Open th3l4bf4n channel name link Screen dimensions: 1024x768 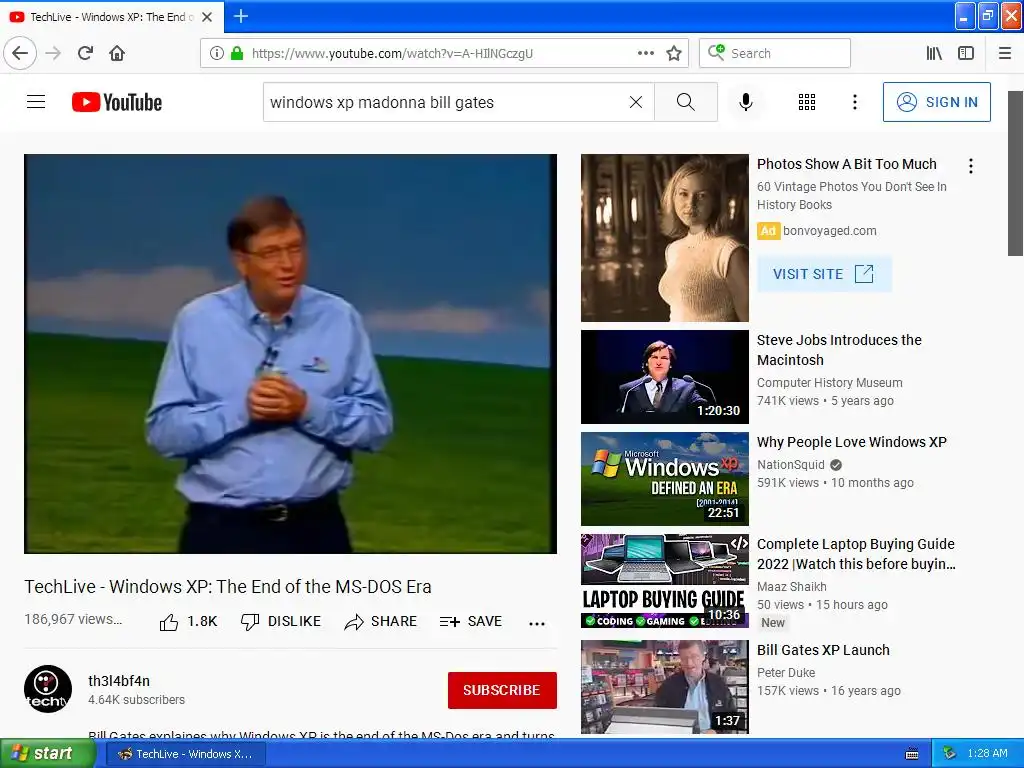tap(119, 681)
